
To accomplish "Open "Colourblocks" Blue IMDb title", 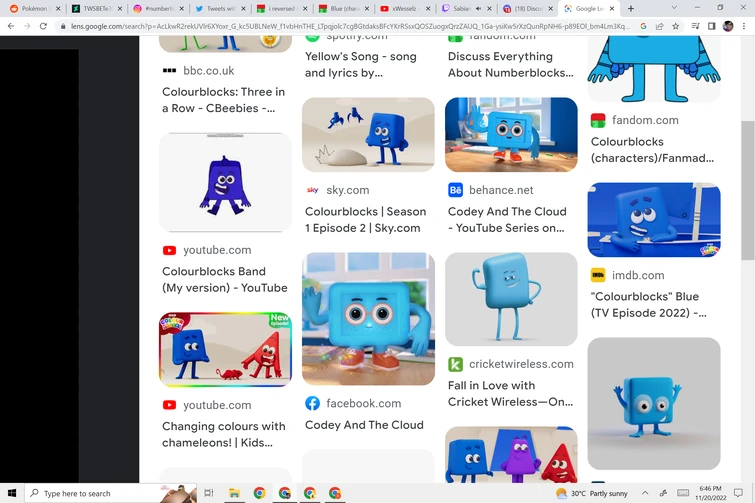I will click(649, 305).
